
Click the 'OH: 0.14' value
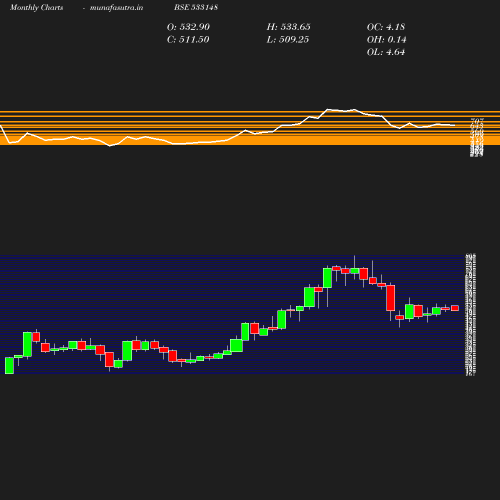click(x=387, y=40)
